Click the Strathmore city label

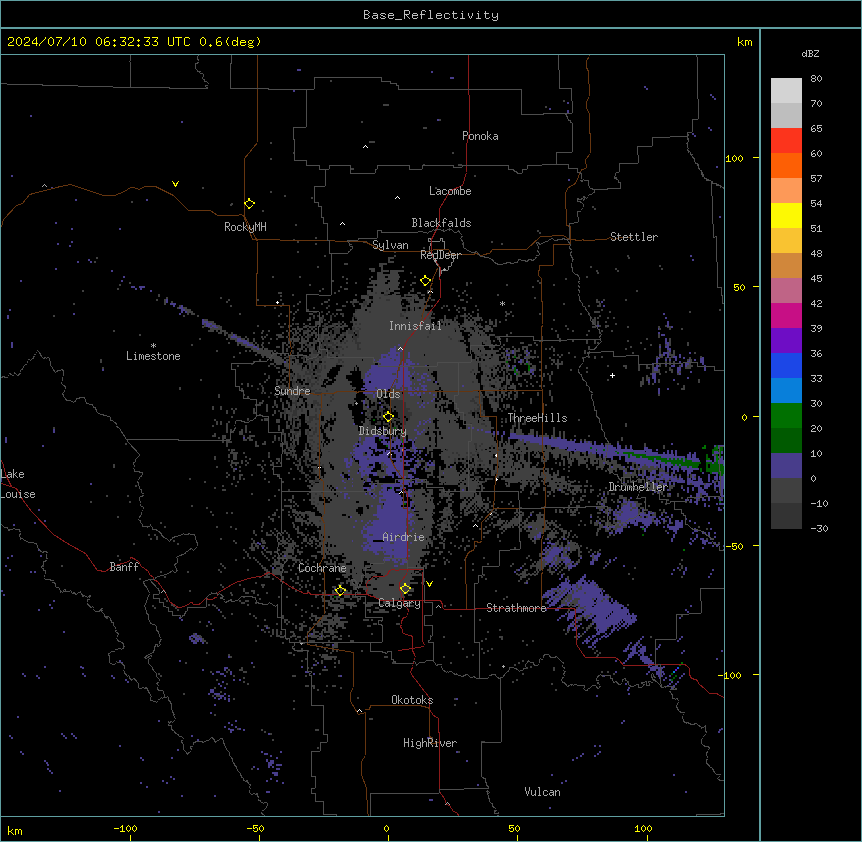[516, 608]
